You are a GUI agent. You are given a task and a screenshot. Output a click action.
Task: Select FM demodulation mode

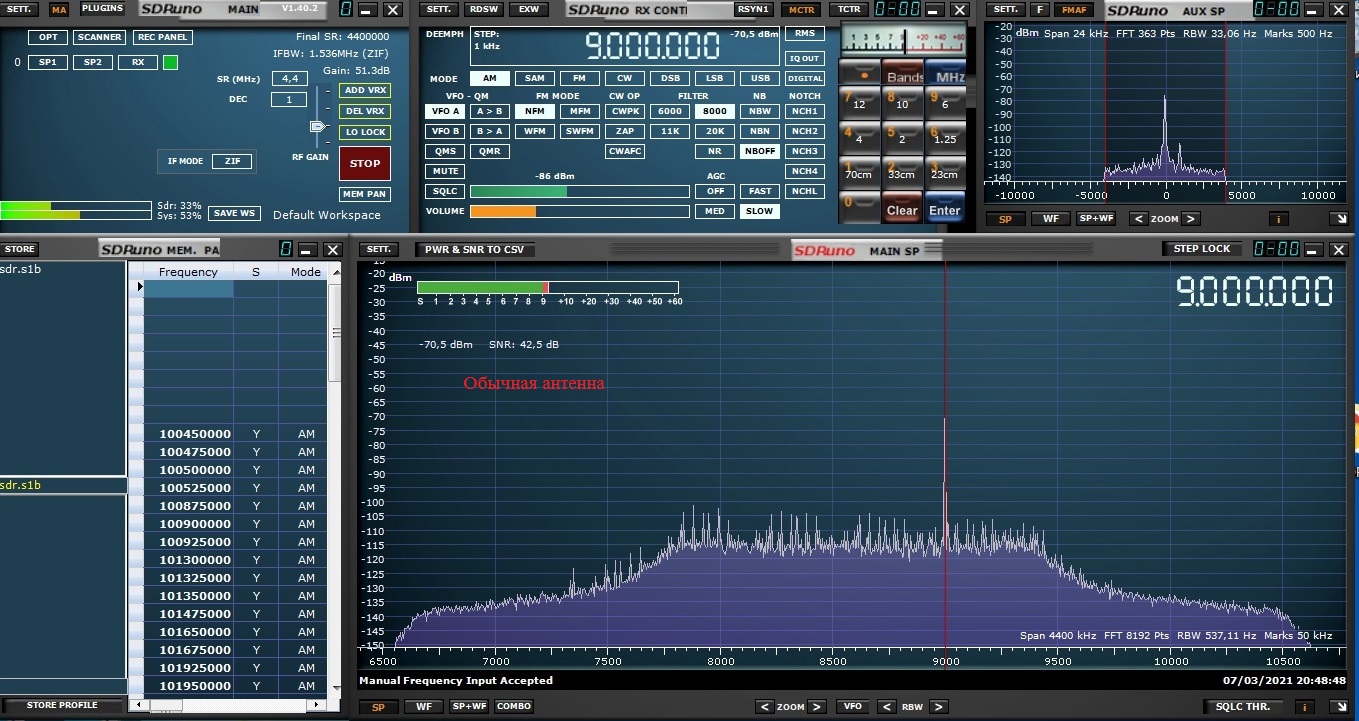[x=579, y=78]
